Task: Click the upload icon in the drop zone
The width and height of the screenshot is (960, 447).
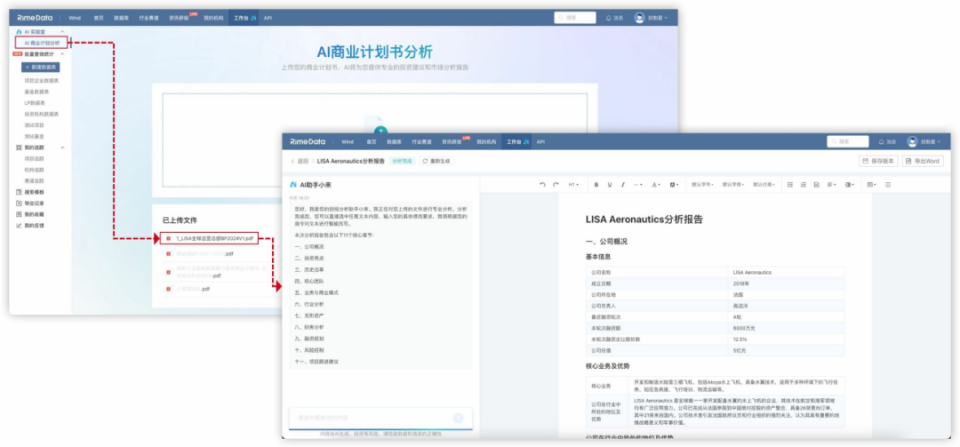Action: tap(381, 130)
